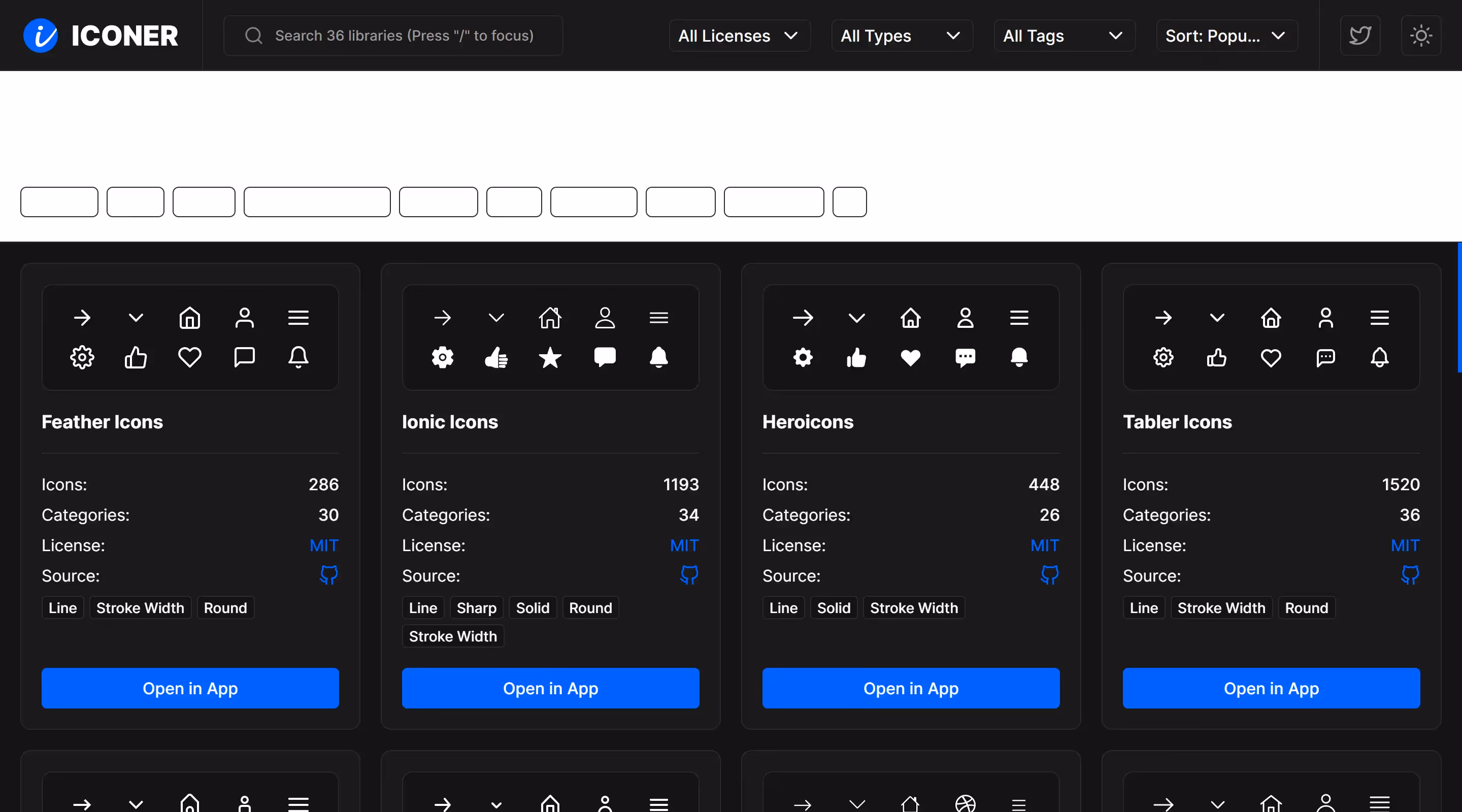Expand the All Licenses dropdown

tap(739, 36)
